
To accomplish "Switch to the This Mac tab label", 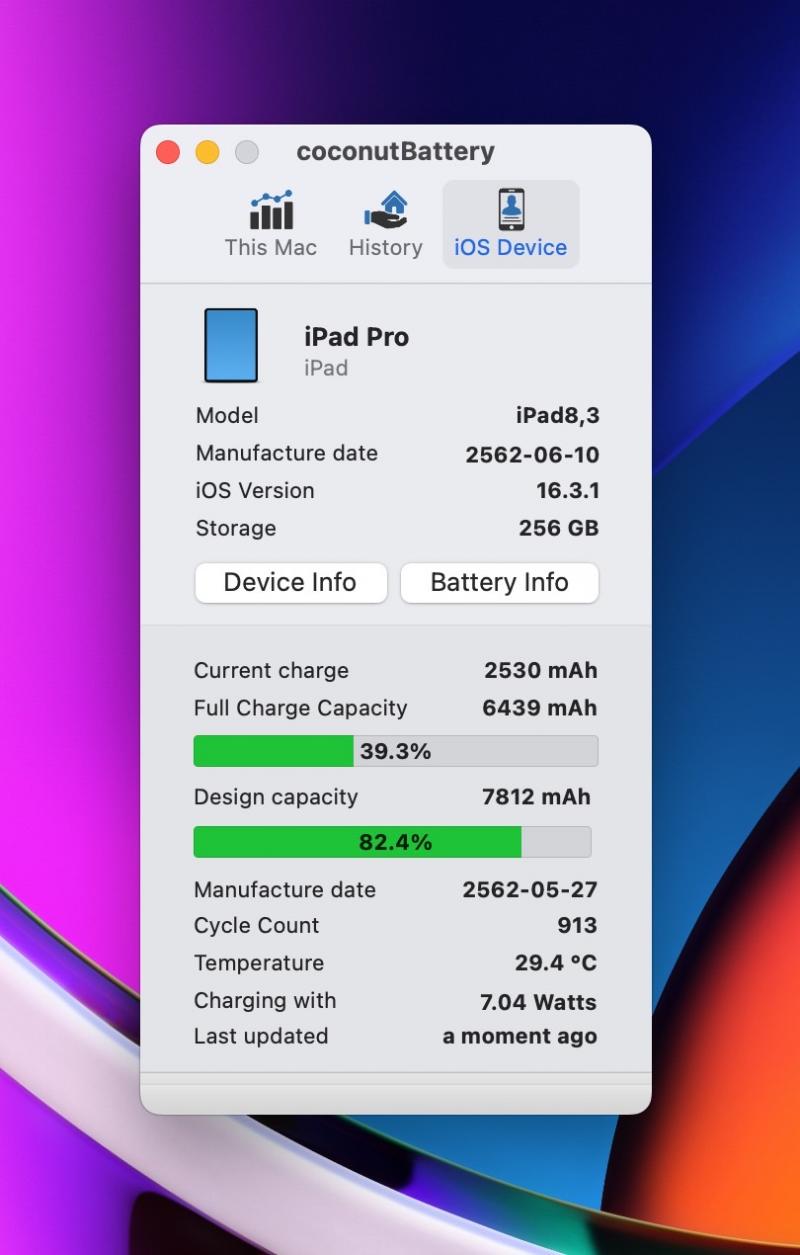I will click(271, 247).
